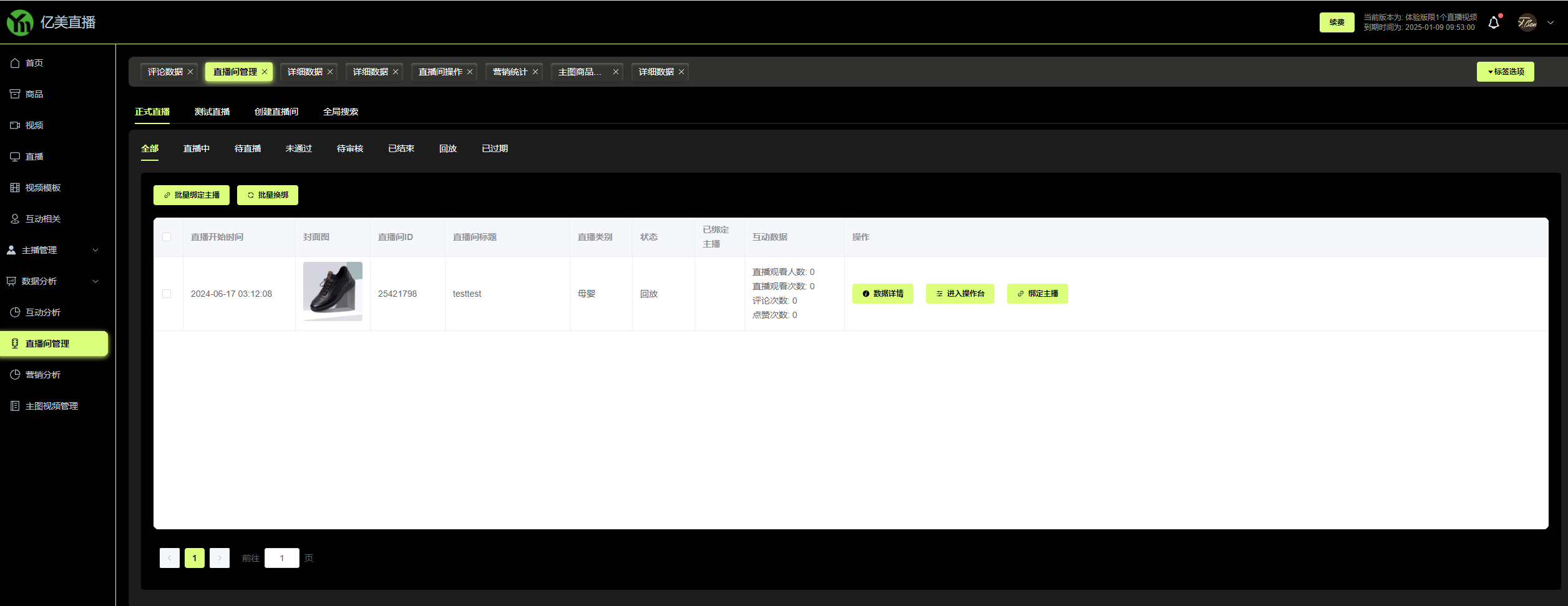Screen dimensions: 1568x606
Task: Switch to the 测试直播 tab
Action: (x=212, y=112)
